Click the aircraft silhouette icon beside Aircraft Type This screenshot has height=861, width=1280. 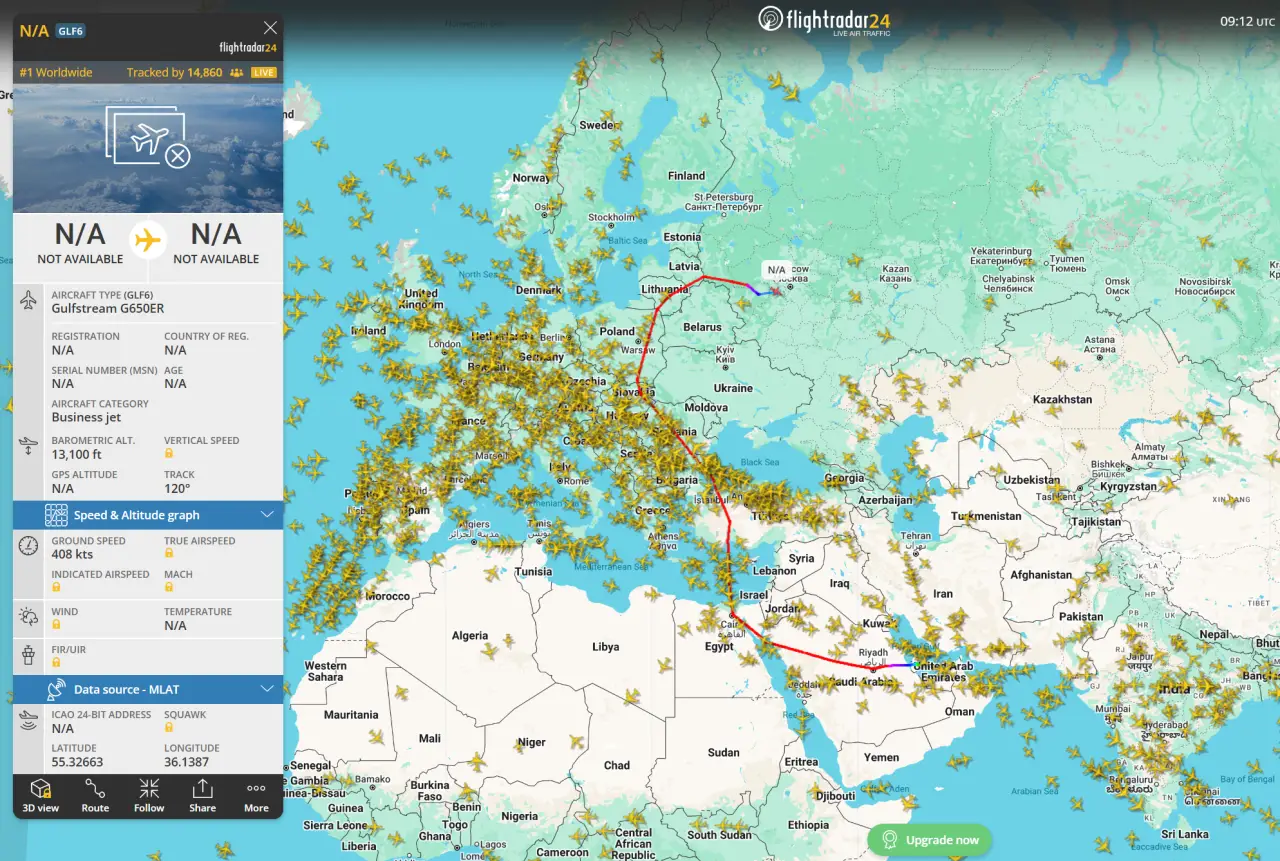pos(29,300)
